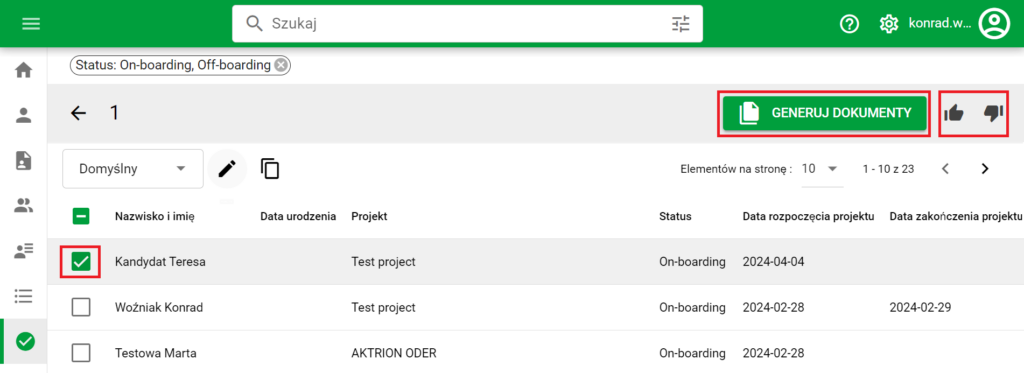Go to Home in sidebar
This screenshot has width=1024, height=373.
coord(24,70)
